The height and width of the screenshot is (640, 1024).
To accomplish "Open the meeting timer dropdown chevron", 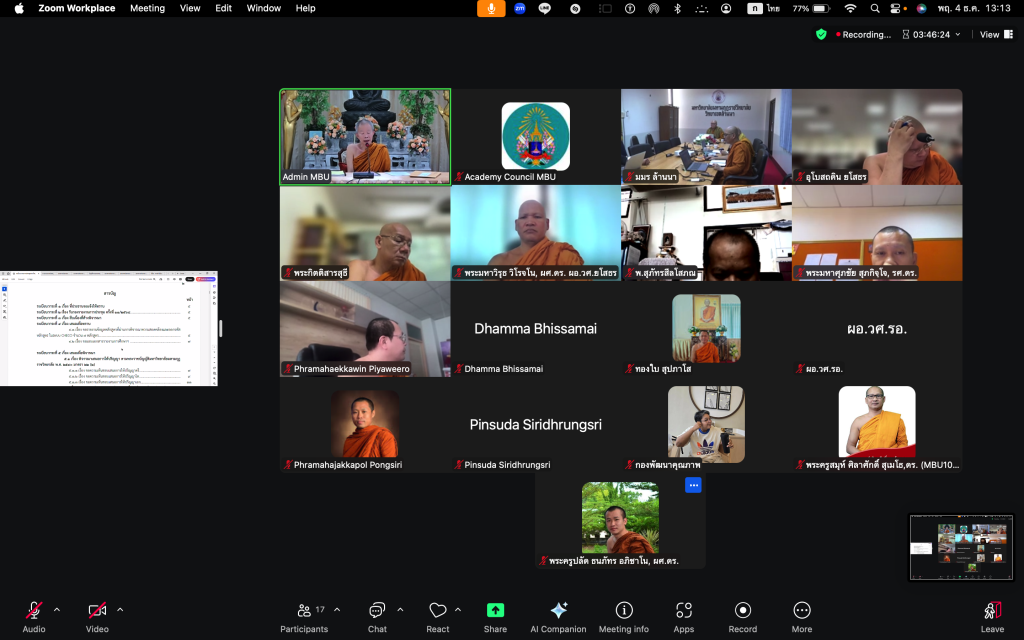I will pos(957,34).
